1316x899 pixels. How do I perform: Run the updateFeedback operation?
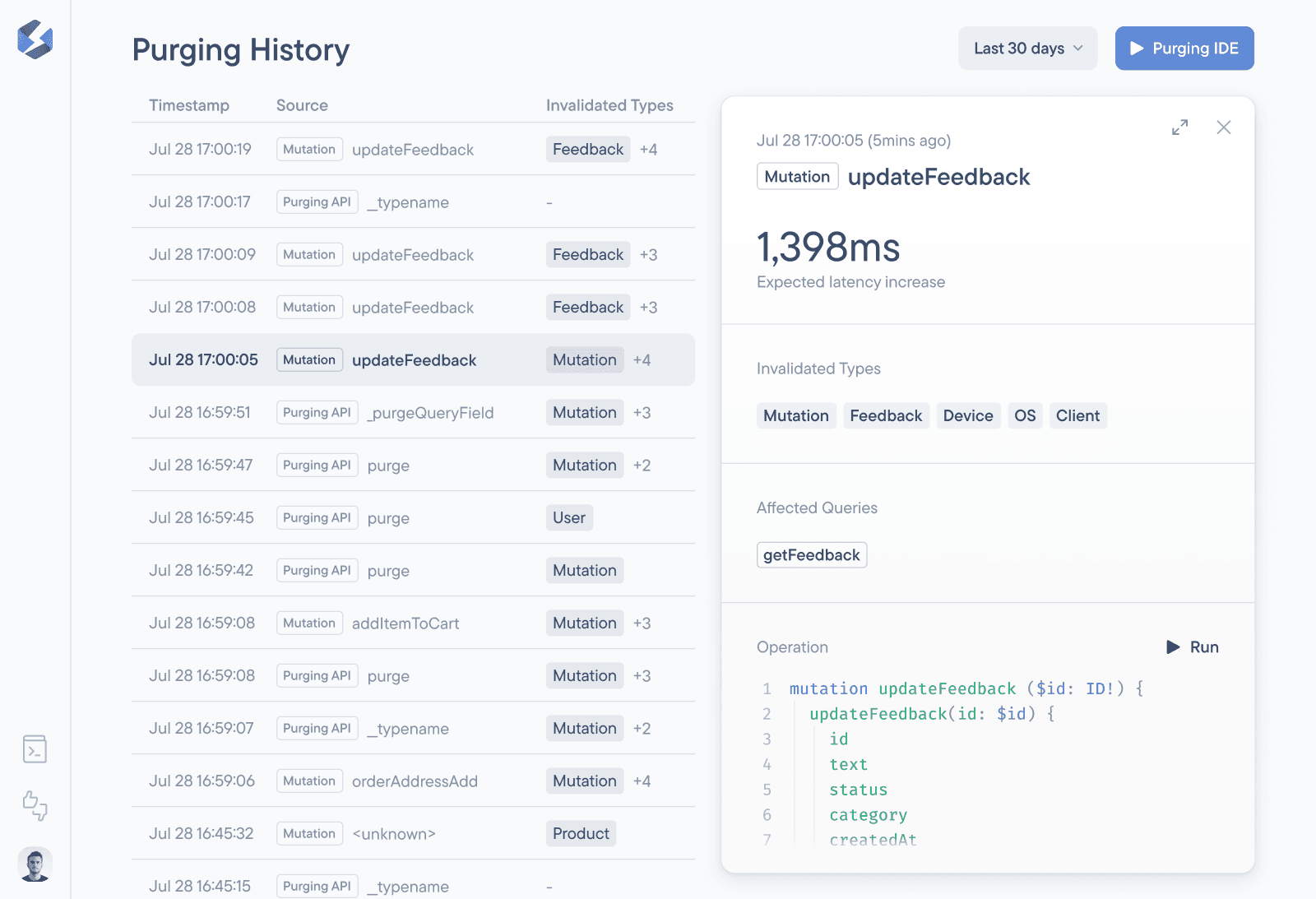pyautogui.click(x=1193, y=647)
